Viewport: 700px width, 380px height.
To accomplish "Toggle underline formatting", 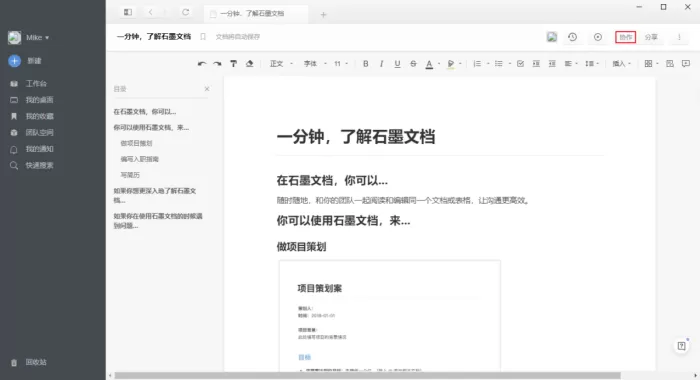I will (397, 64).
